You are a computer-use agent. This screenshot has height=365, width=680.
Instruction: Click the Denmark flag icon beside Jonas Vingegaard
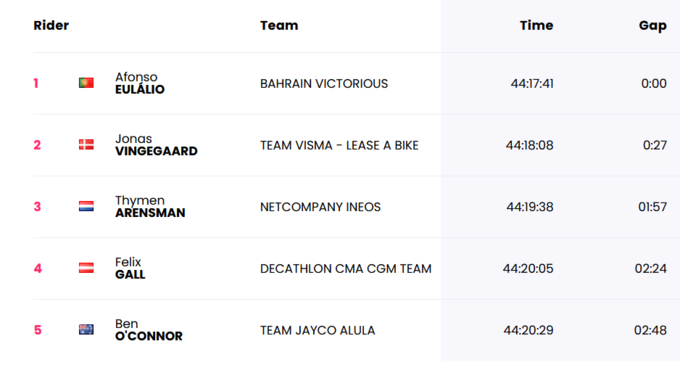click(x=86, y=144)
